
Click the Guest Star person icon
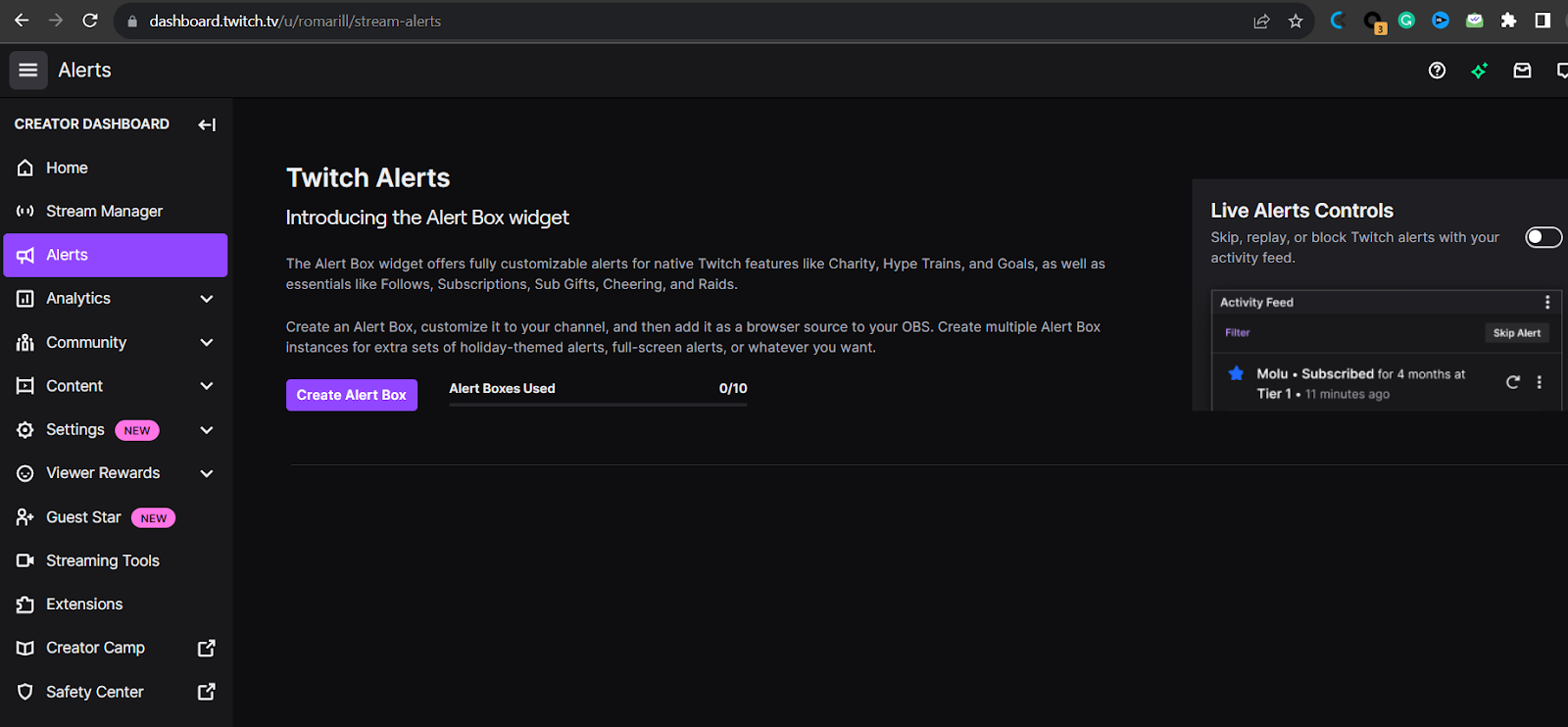click(x=25, y=516)
